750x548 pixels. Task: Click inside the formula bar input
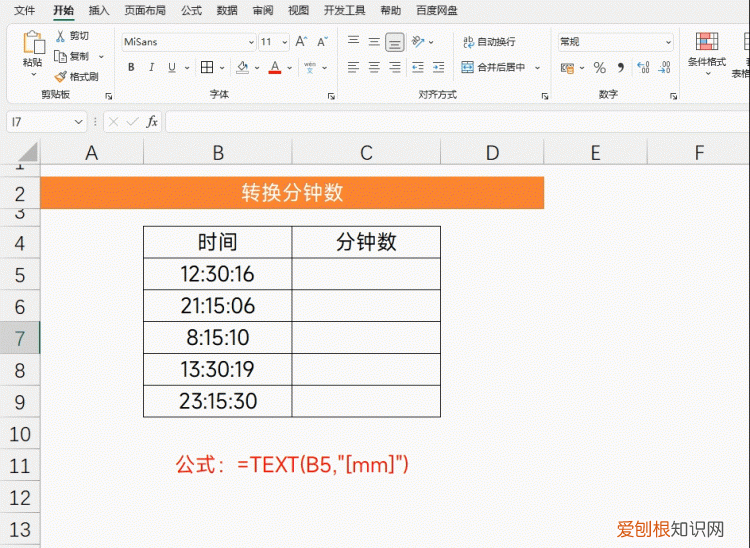click(x=457, y=122)
